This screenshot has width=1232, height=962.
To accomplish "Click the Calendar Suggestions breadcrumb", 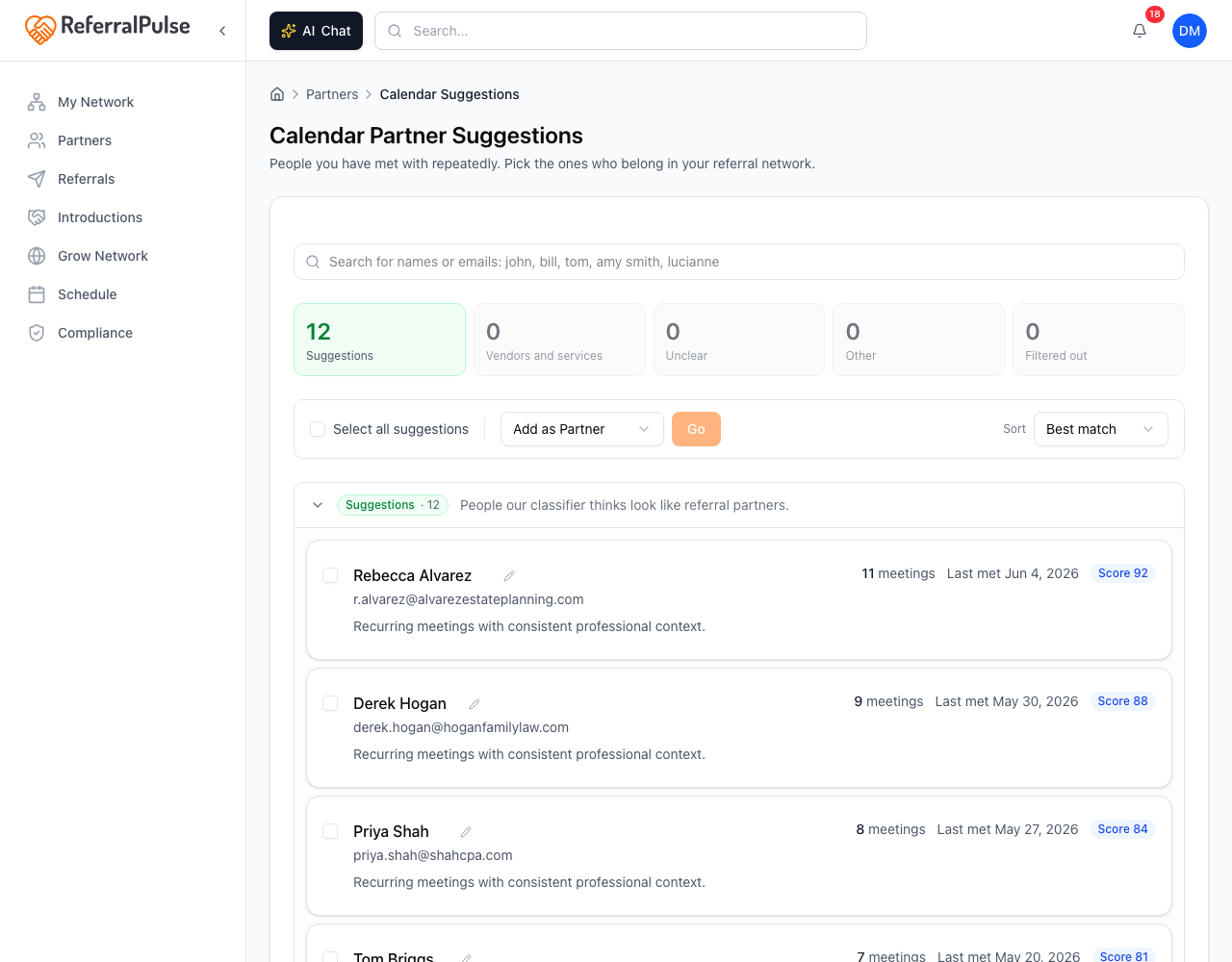I will click(449, 94).
